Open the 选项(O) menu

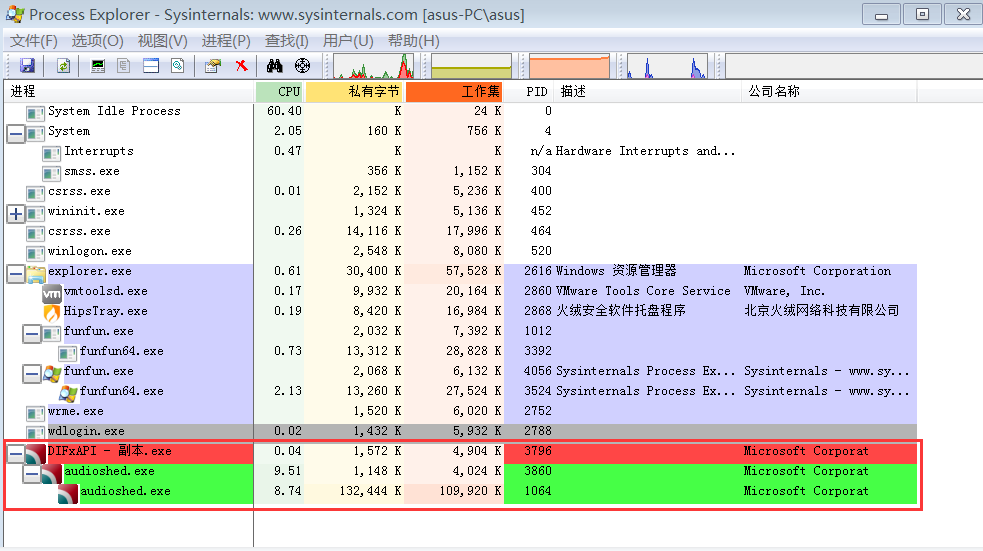pos(97,41)
